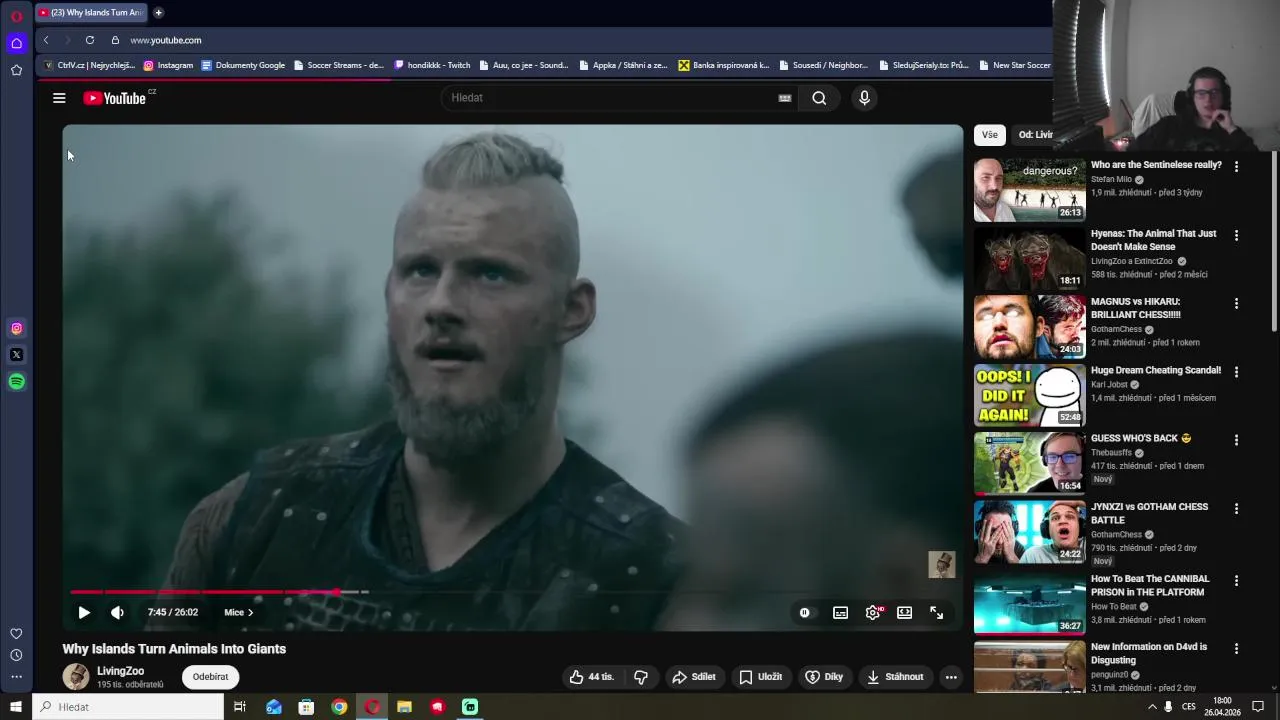
Task: Reload the page
Action: pyautogui.click(x=90, y=40)
